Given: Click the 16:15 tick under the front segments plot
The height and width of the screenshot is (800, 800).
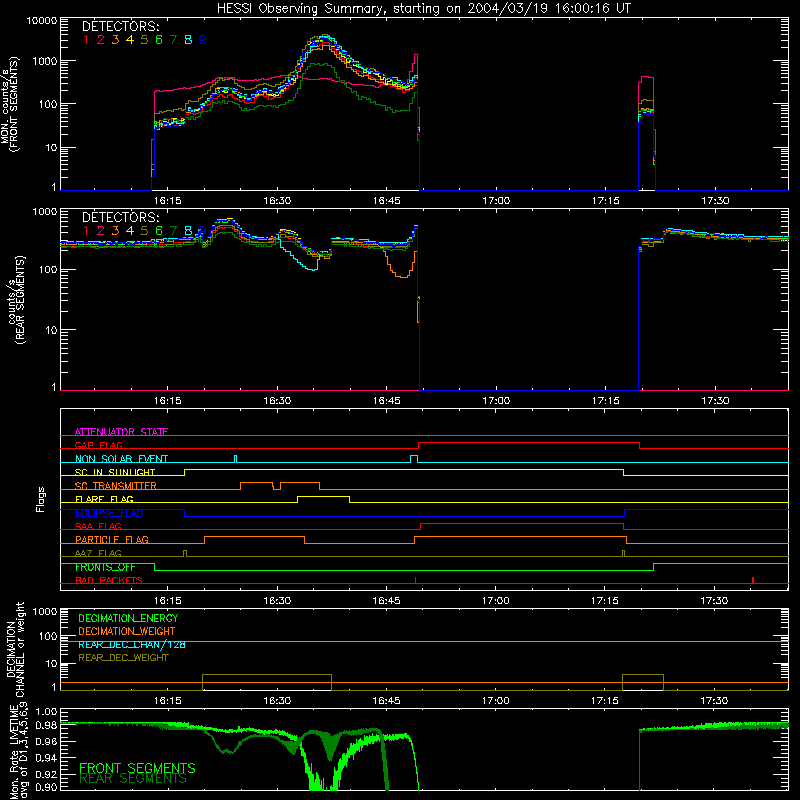Looking at the screenshot, I should point(167,201).
